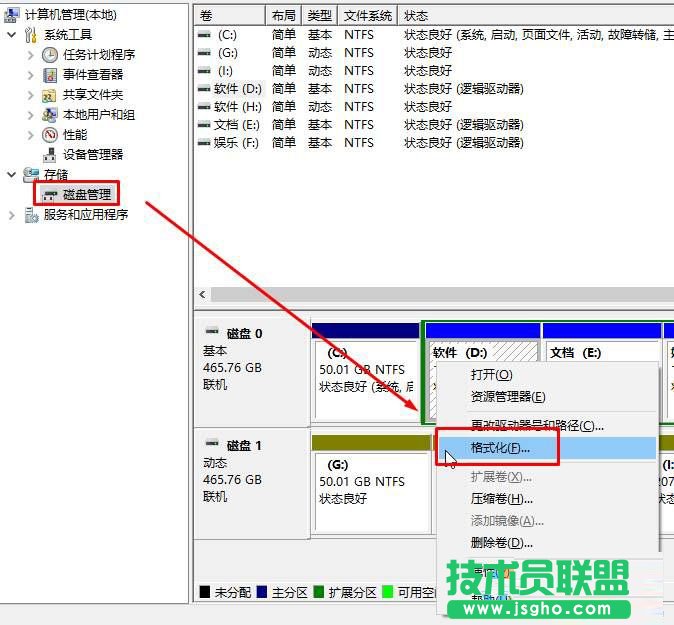Sort by the 状态 column header
Viewport: 674px width, 625px height.
(x=536, y=16)
